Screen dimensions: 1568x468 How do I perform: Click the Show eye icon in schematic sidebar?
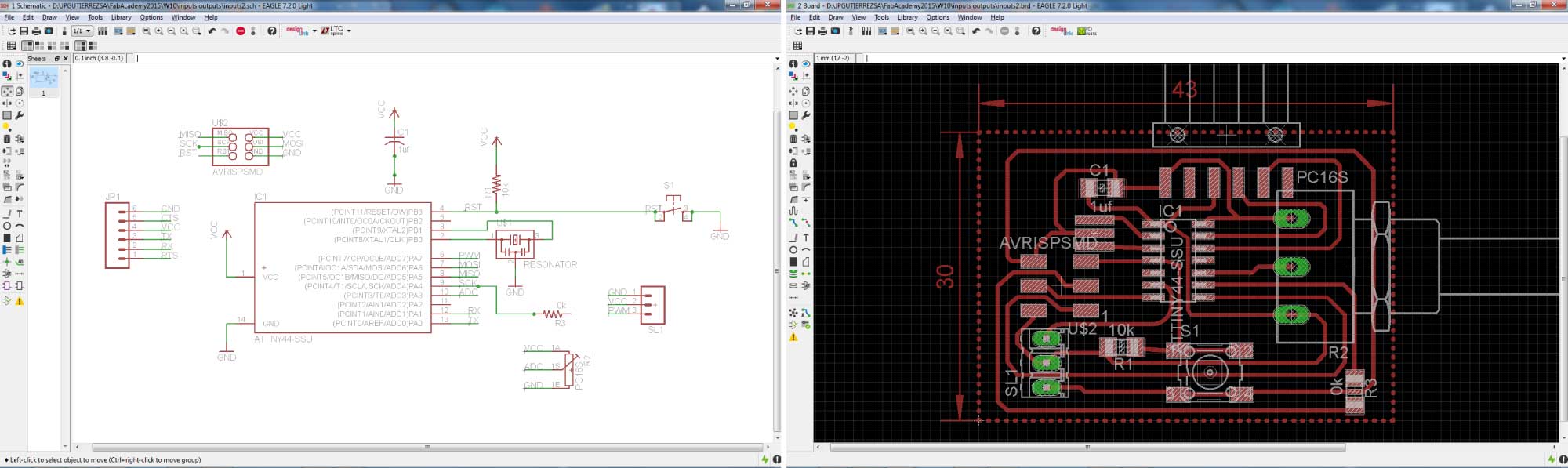20,64
